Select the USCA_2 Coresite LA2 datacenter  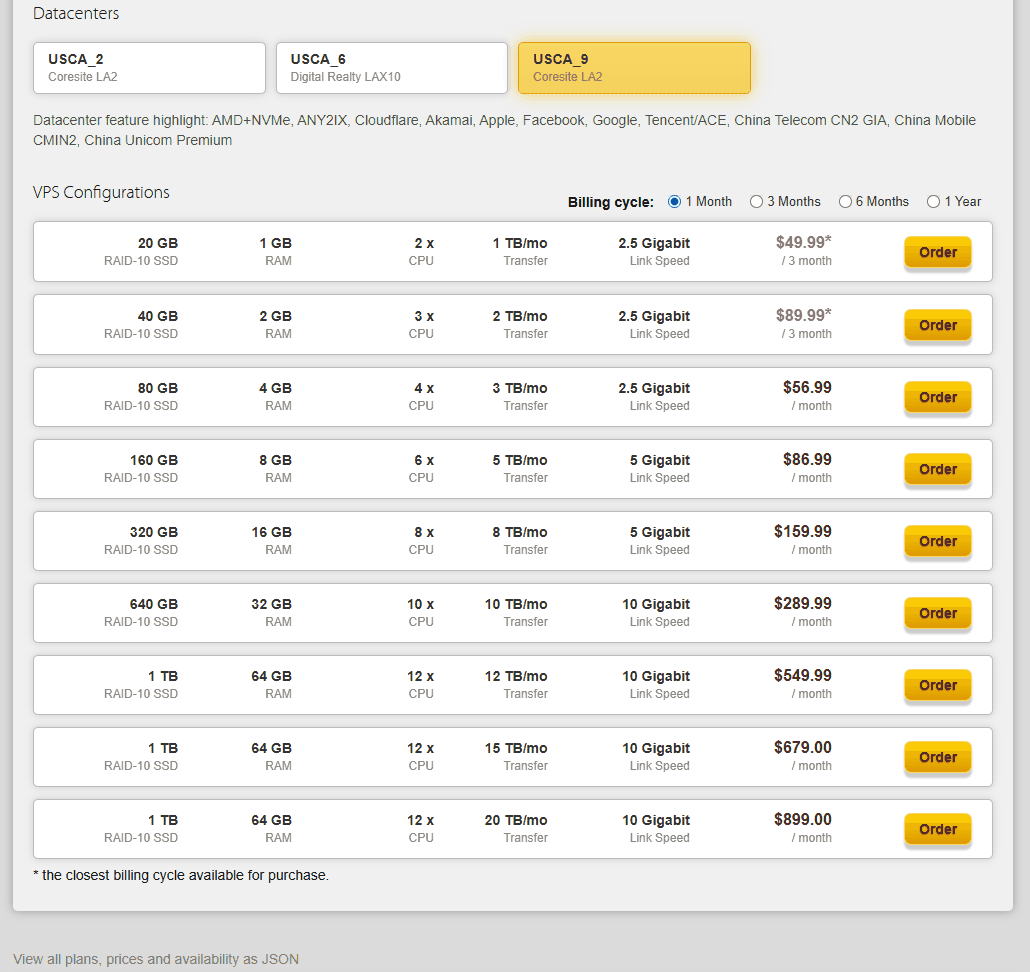[x=149, y=68]
